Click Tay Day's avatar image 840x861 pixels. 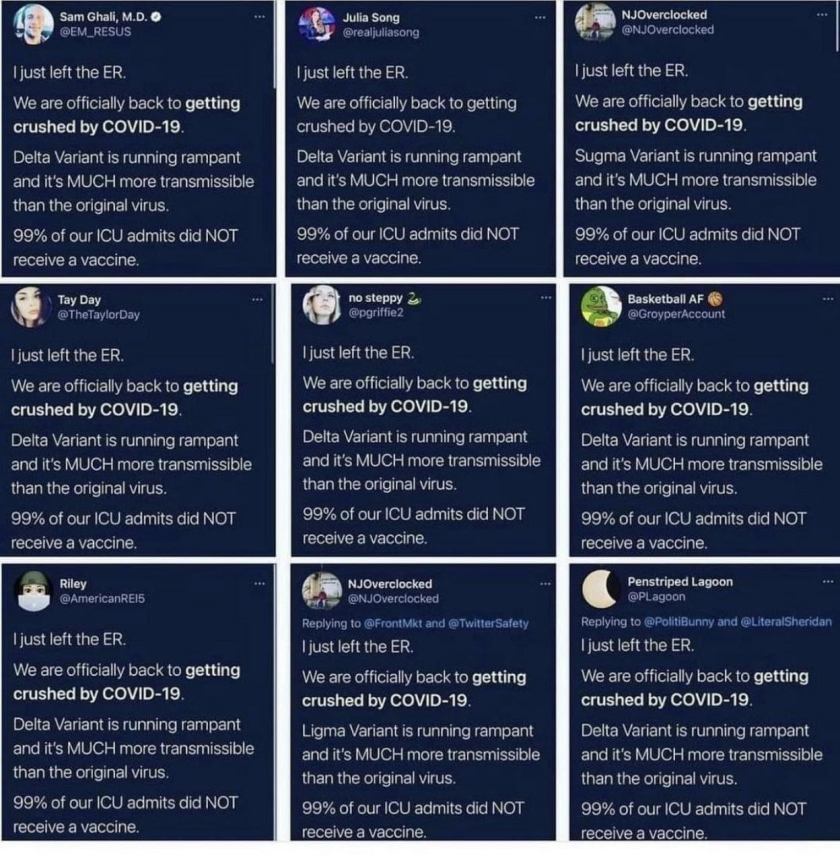click(x=29, y=307)
